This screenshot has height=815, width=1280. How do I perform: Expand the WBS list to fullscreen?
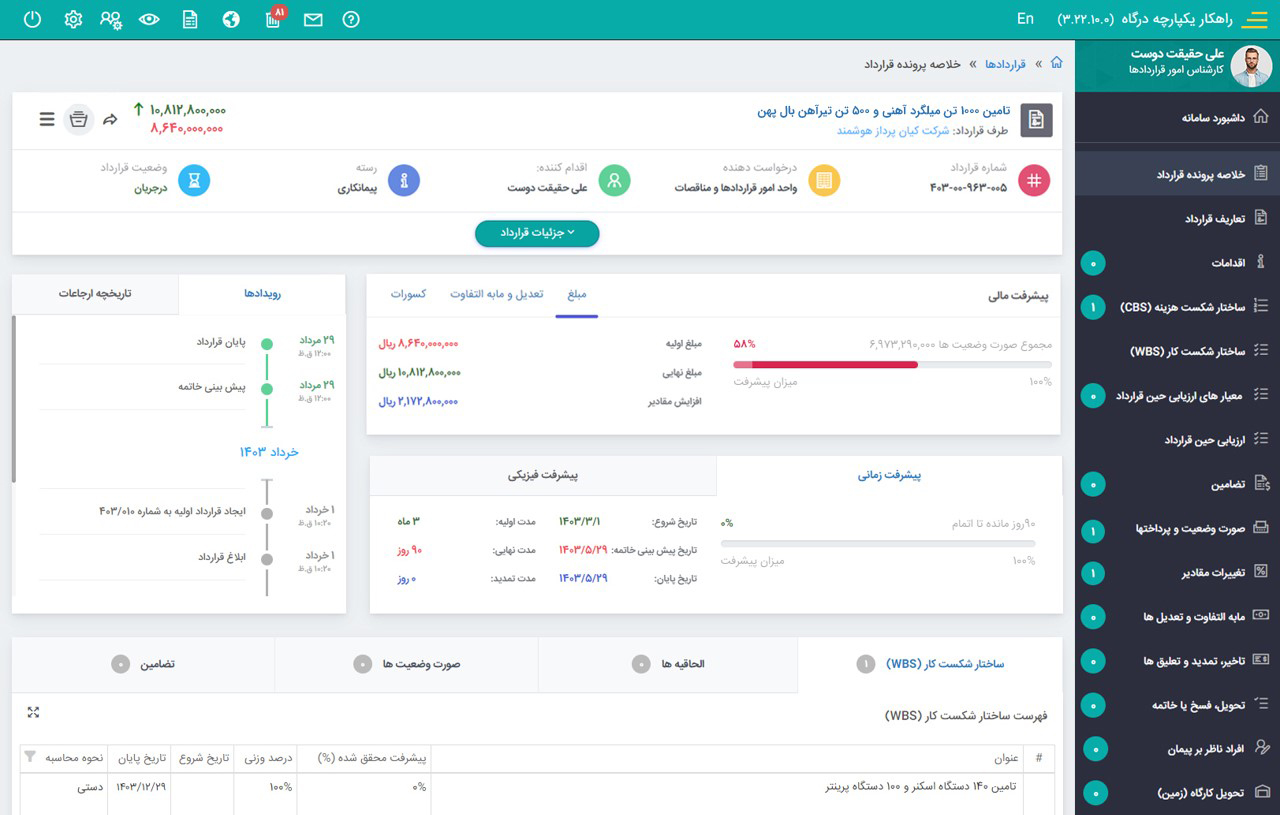coord(33,712)
